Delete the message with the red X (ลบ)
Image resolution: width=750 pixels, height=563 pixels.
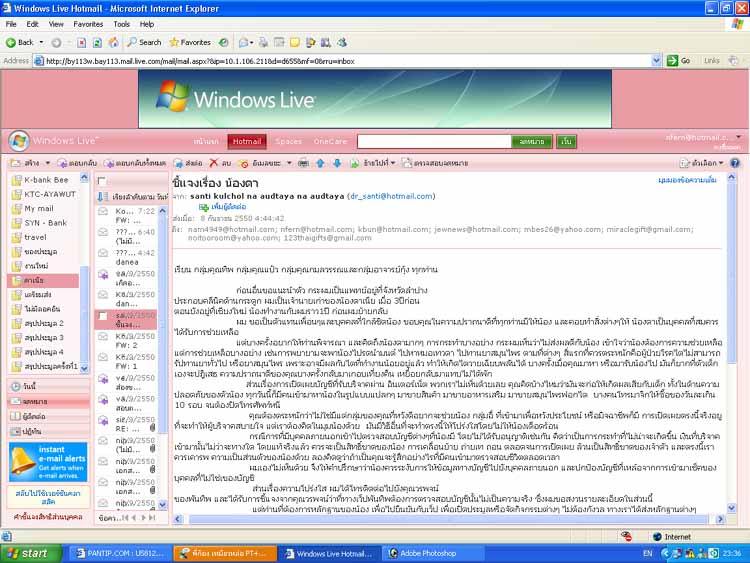click(x=220, y=163)
